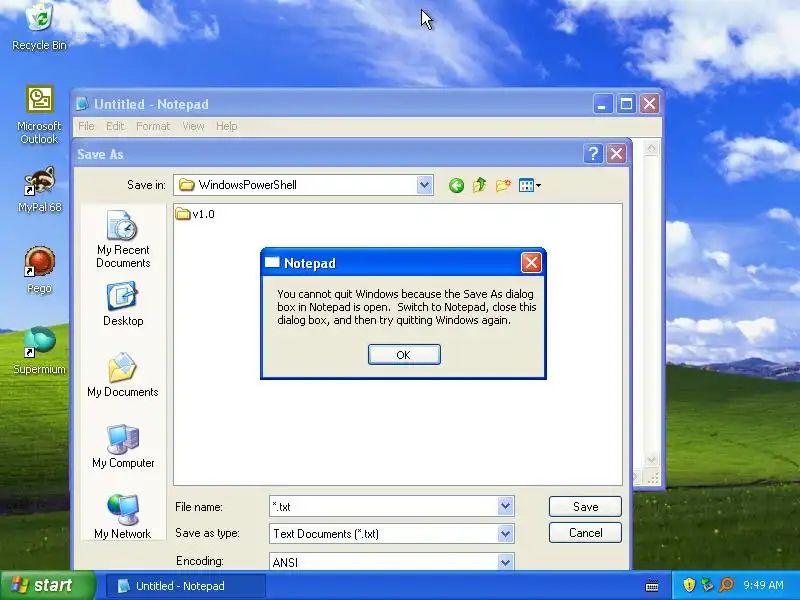Expand the Save in location dropdown
The image size is (800, 600).
coord(424,185)
